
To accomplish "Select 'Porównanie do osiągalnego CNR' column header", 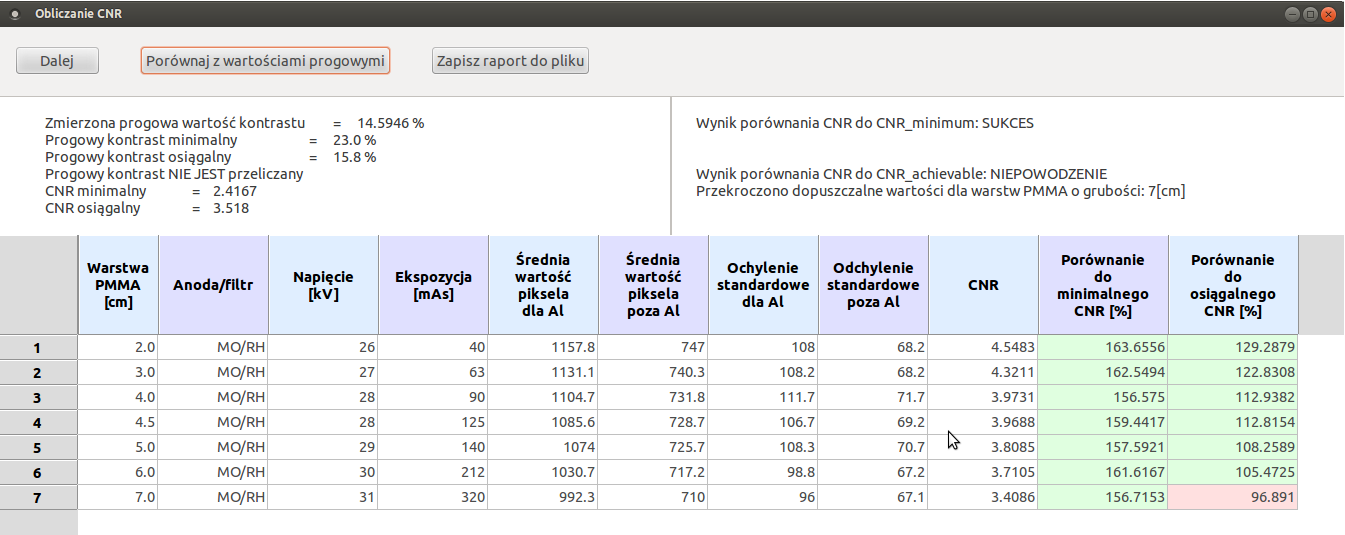I will pos(1233,285).
